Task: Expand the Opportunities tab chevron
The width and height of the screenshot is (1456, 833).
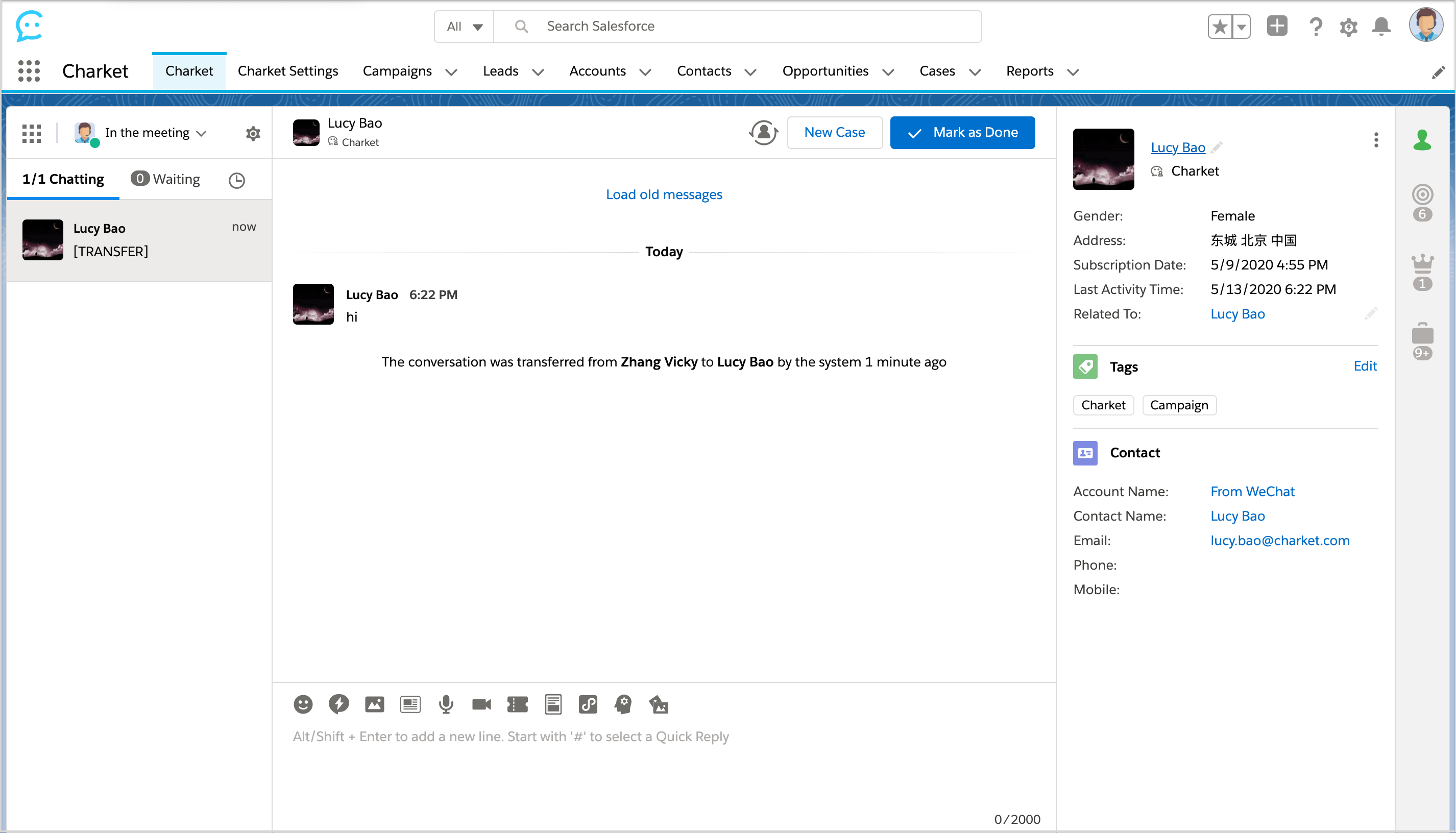Action: (x=888, y=72)
